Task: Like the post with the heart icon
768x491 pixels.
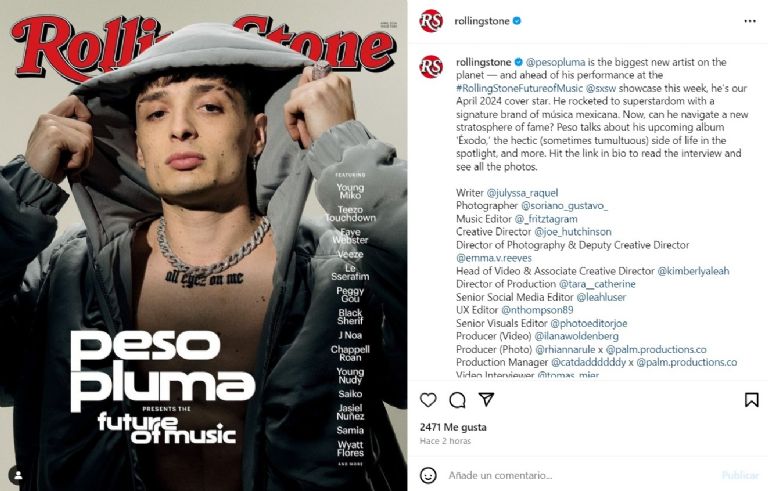Action: (428, 400)
